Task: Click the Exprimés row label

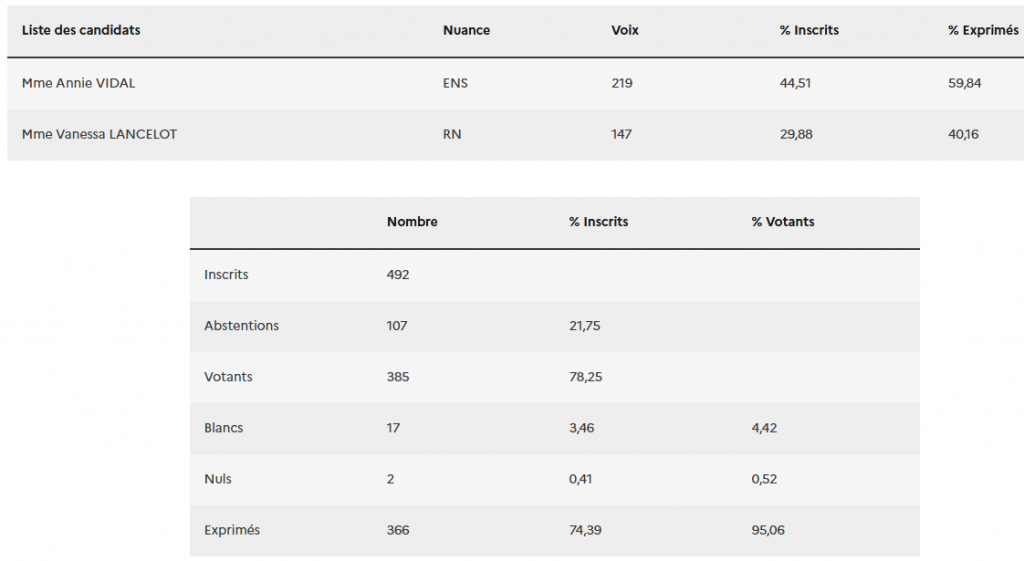Action: click(x=232, y=530)
